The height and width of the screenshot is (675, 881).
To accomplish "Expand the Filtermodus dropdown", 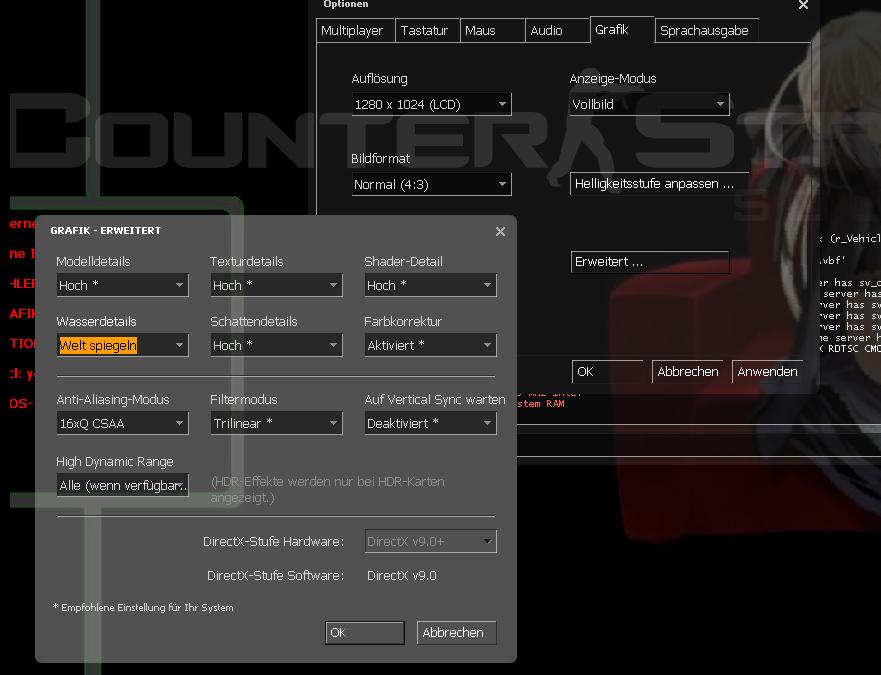I will pyautogui.click(x=276, y=423).
